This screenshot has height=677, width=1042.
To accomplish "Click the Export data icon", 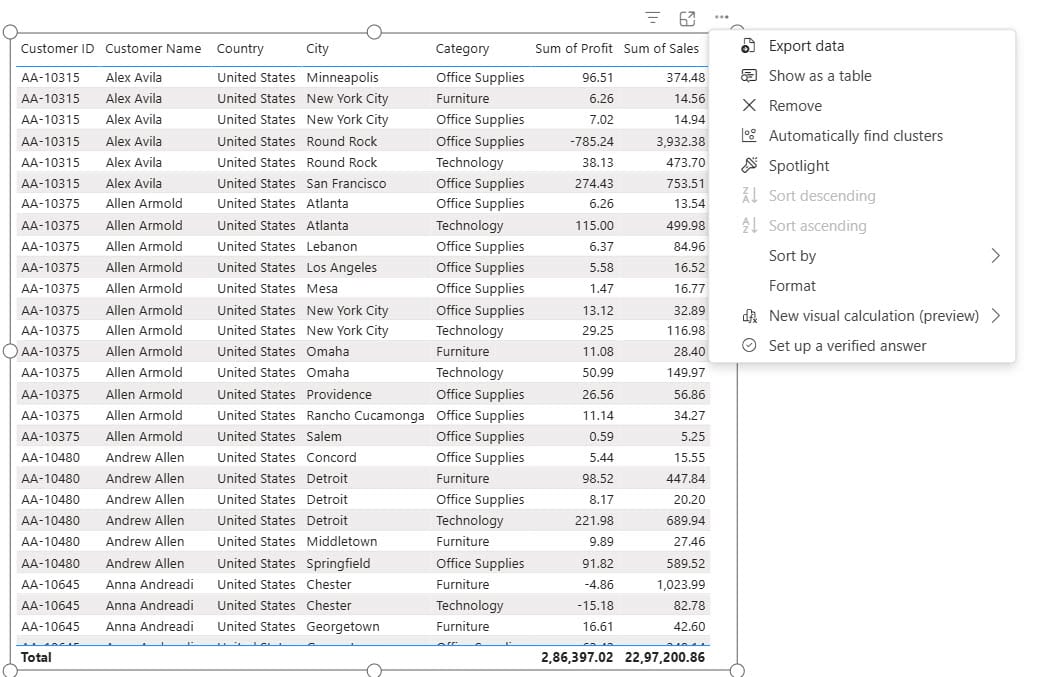I will coord(749,46).
